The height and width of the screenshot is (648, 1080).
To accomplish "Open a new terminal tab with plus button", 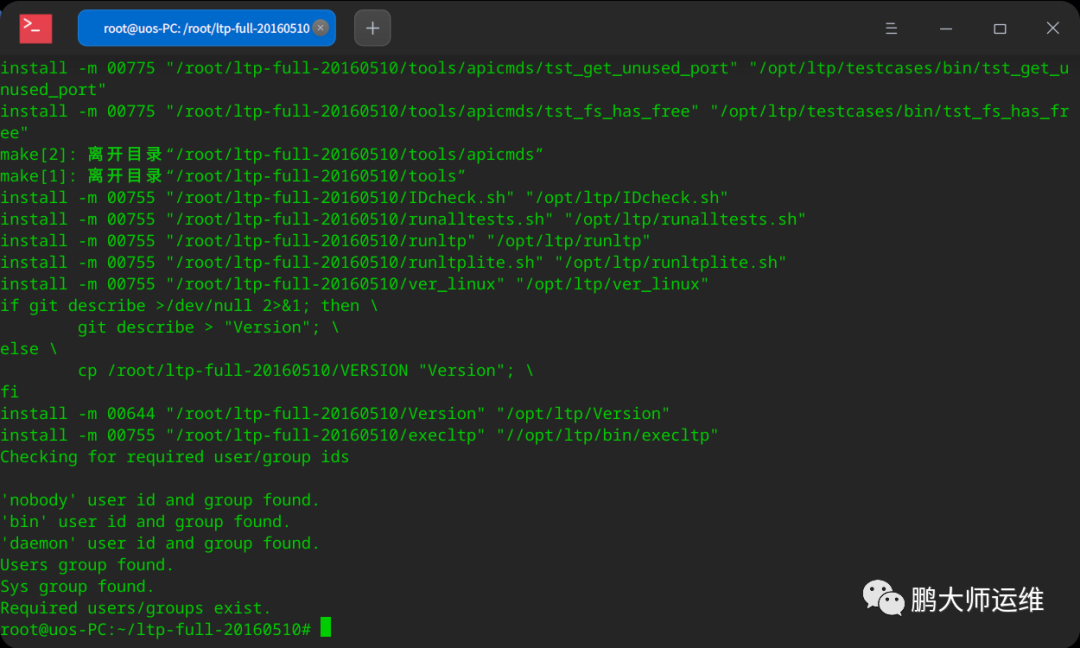I will tap(372, 28).
